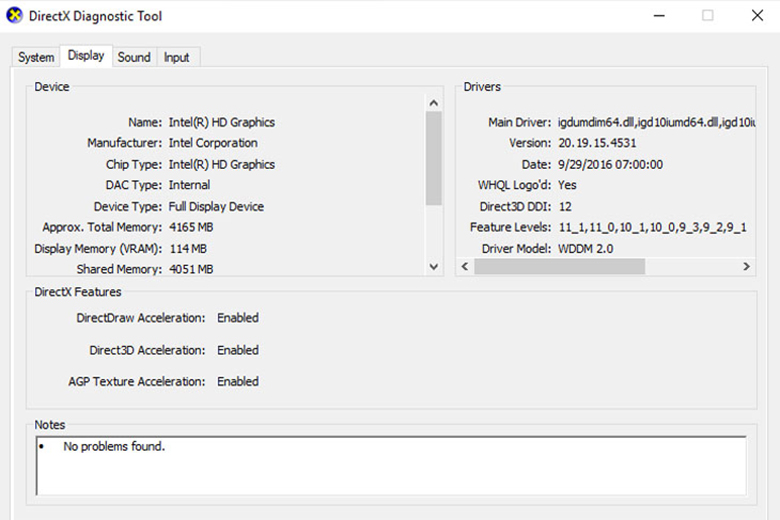The image size is (780, 520).
Task: Select the "No problems found." note line
Action: (113, 447)
